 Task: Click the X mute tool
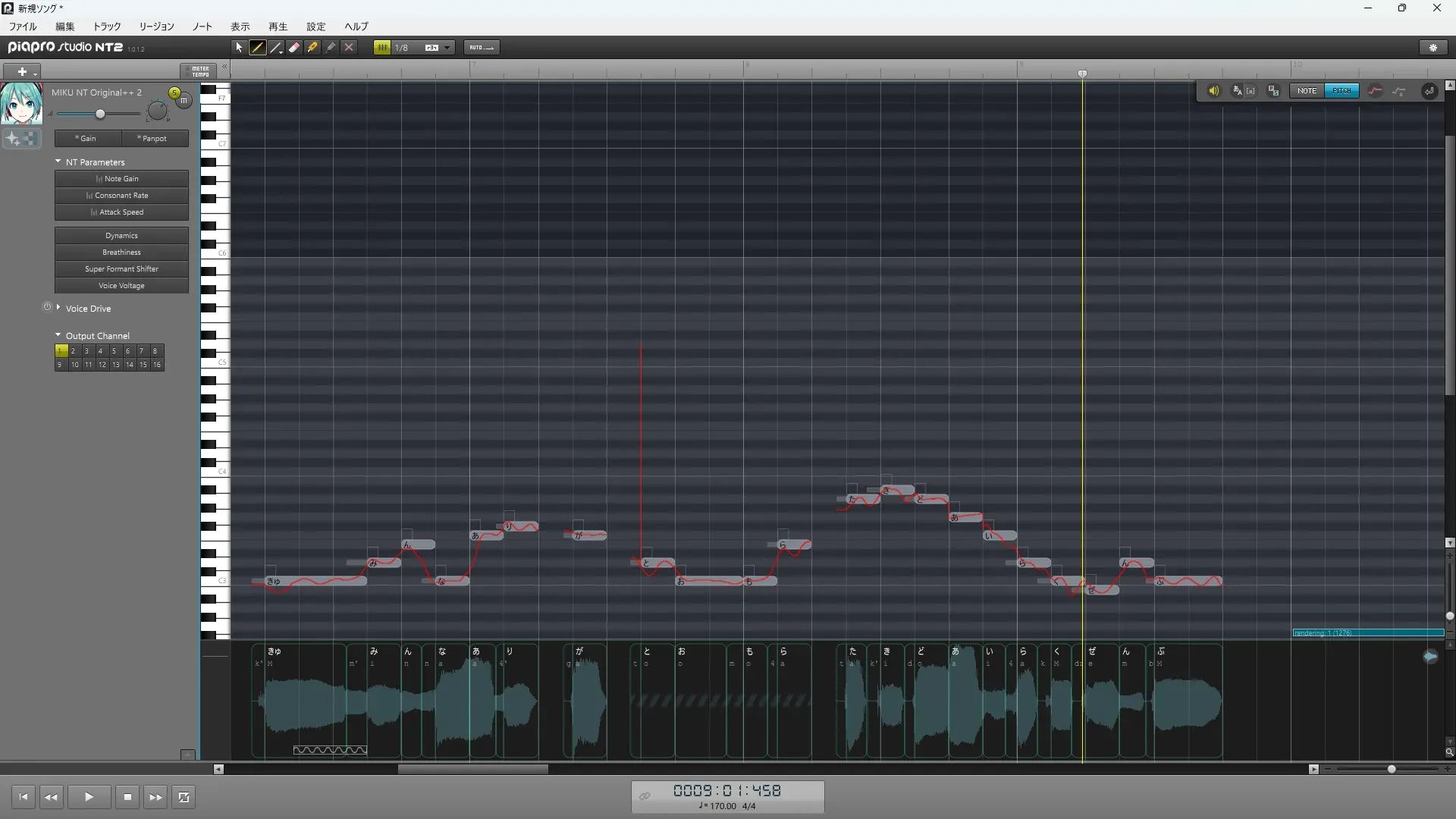point(349,47)
